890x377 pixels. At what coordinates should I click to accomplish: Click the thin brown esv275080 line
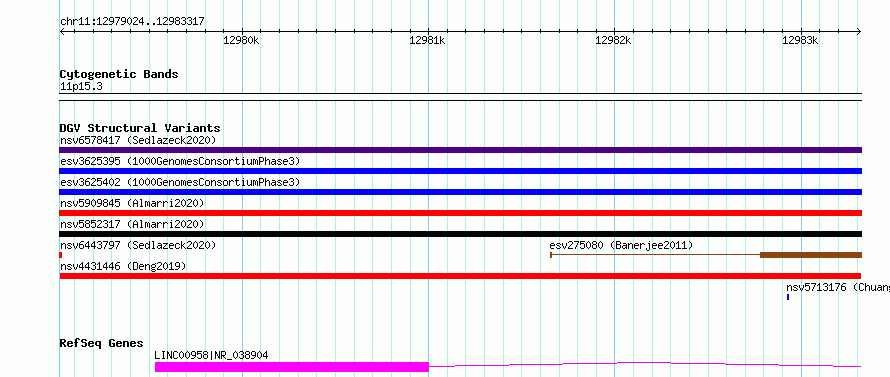[x=655, y=255]
